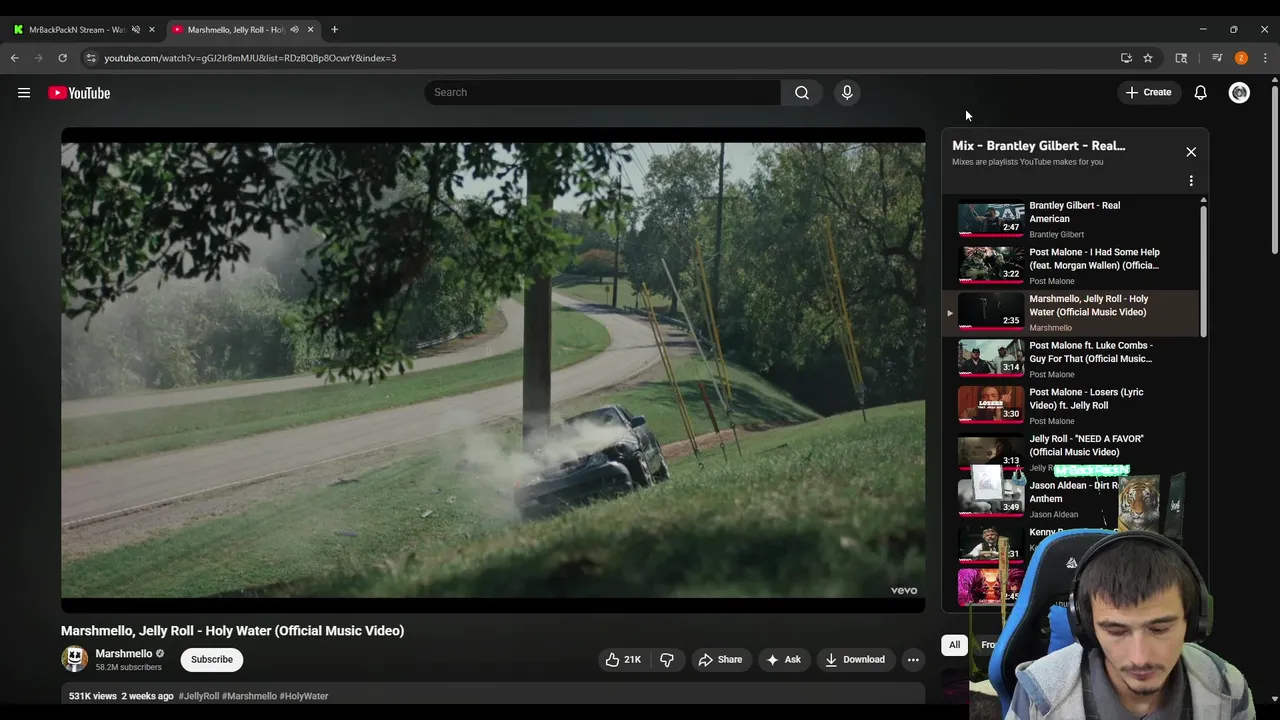The height and width of the screenshot is (720, 1280).
Task: Click the #HolyWater hashtag
Action: coord(304,696)
